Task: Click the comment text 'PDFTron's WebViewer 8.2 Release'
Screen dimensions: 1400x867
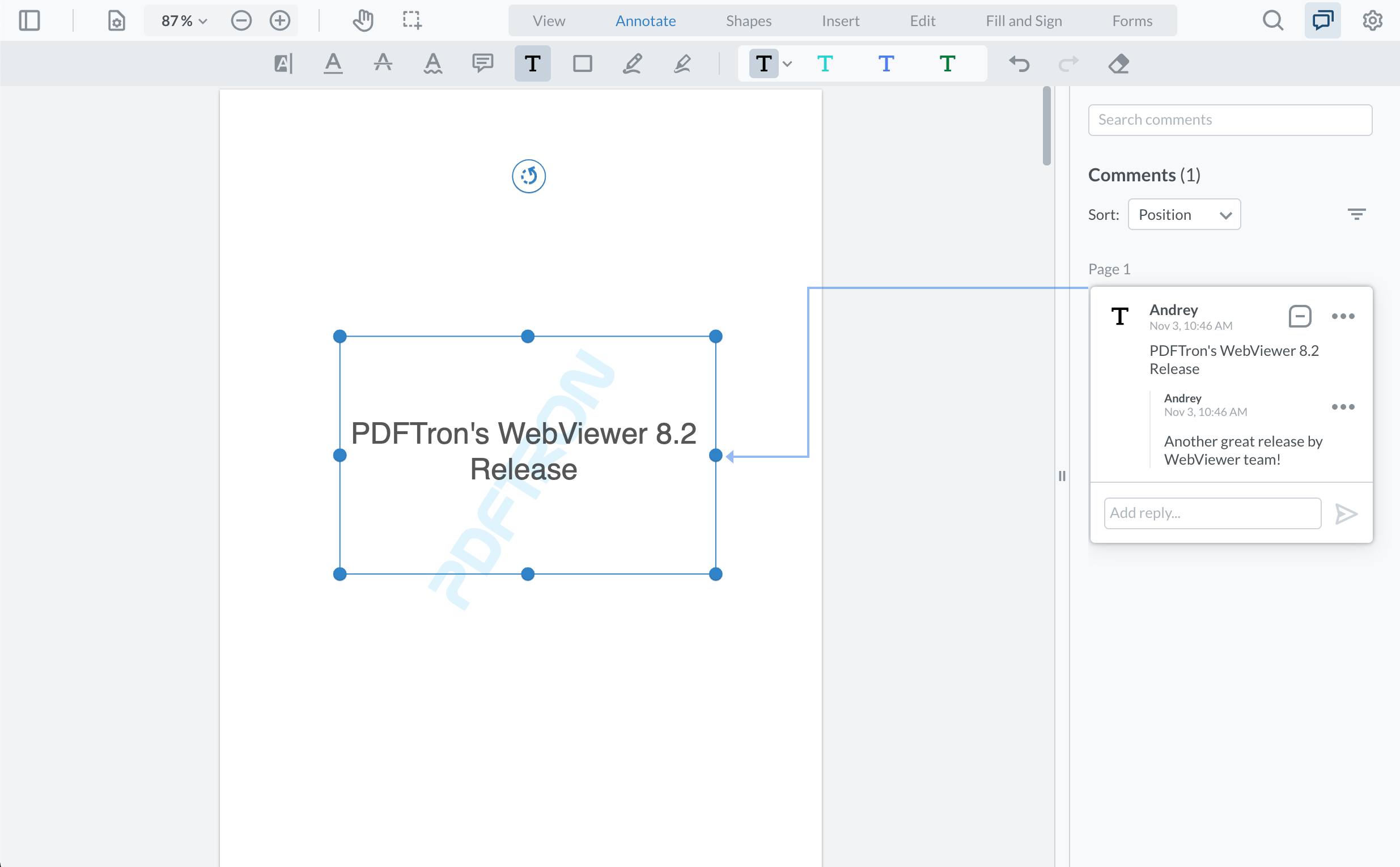Action: [1234, 359]
